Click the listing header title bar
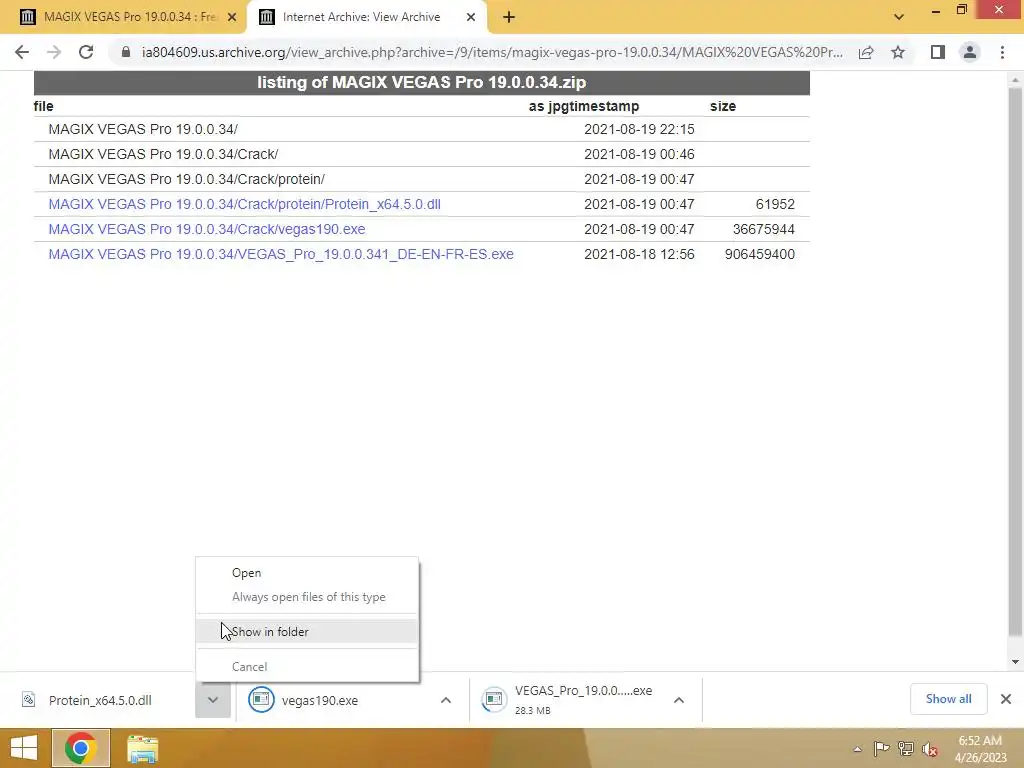 click(422, 82)
